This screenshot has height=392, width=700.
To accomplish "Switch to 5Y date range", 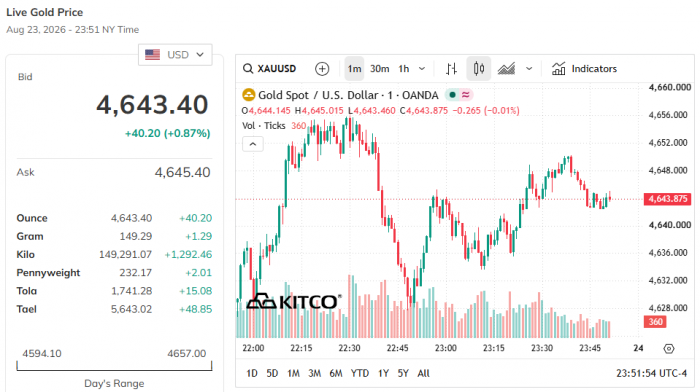I will 403,373.
